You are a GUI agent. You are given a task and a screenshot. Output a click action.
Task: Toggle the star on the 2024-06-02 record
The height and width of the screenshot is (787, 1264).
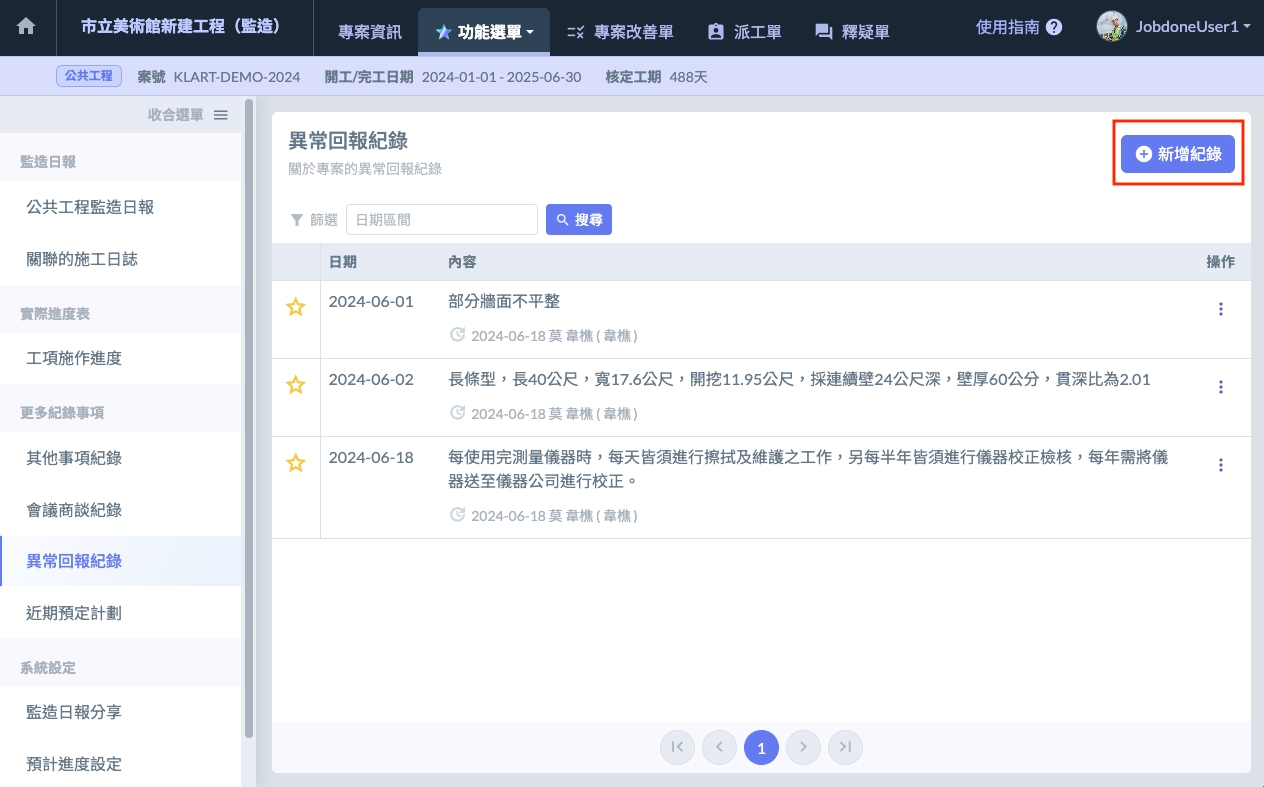296,385
